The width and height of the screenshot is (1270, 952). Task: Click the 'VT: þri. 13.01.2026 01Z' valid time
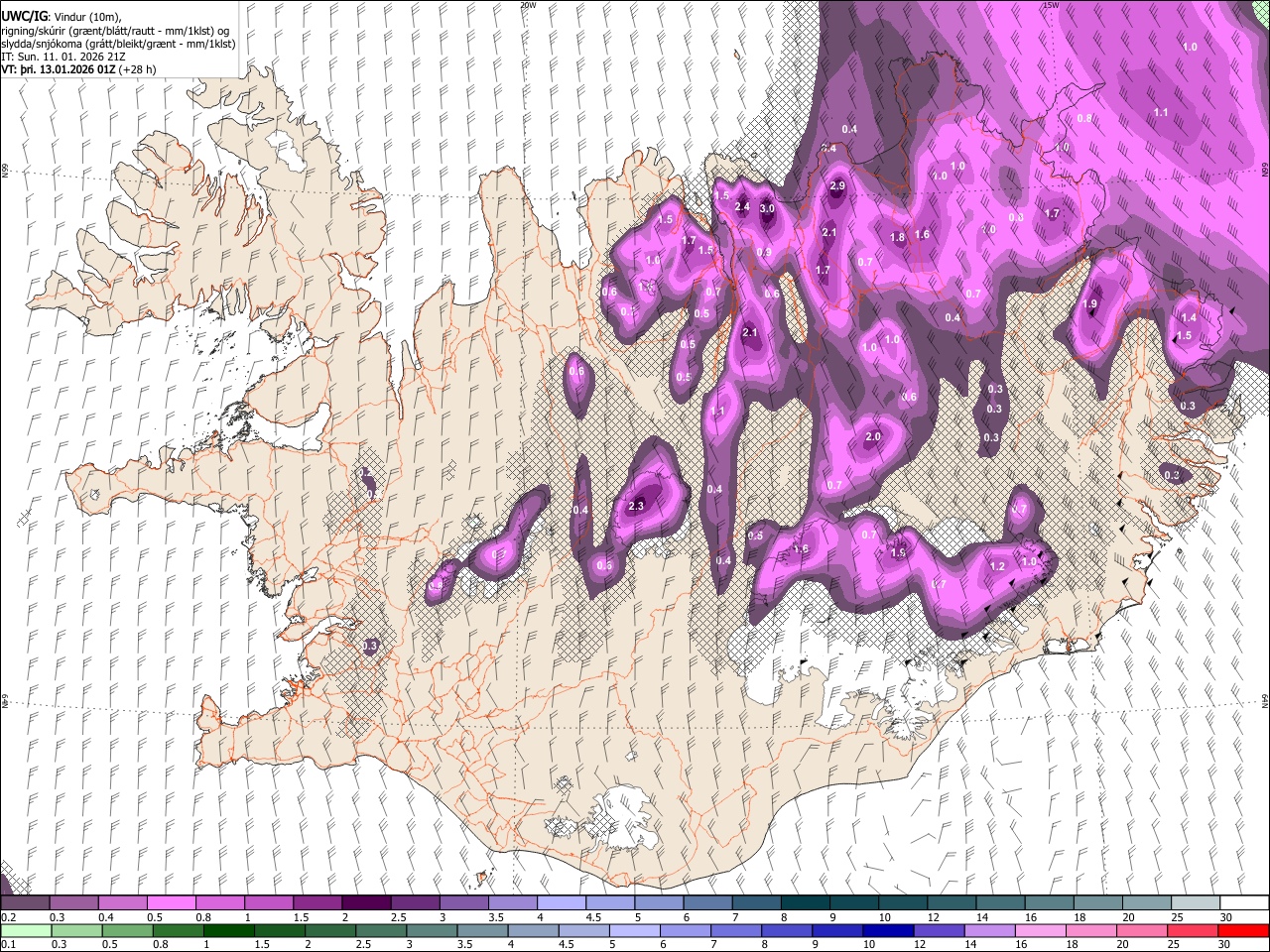click(59, 70)
